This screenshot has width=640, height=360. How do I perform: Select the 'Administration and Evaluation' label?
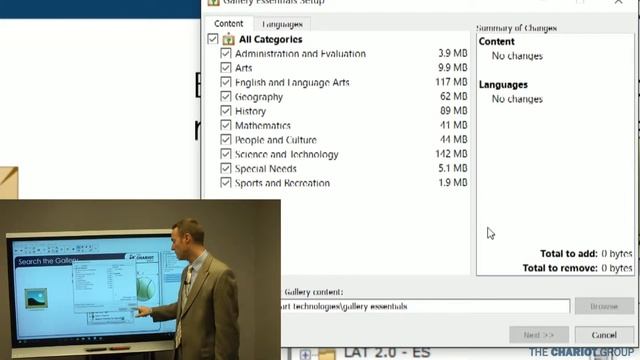click(300, 54)
